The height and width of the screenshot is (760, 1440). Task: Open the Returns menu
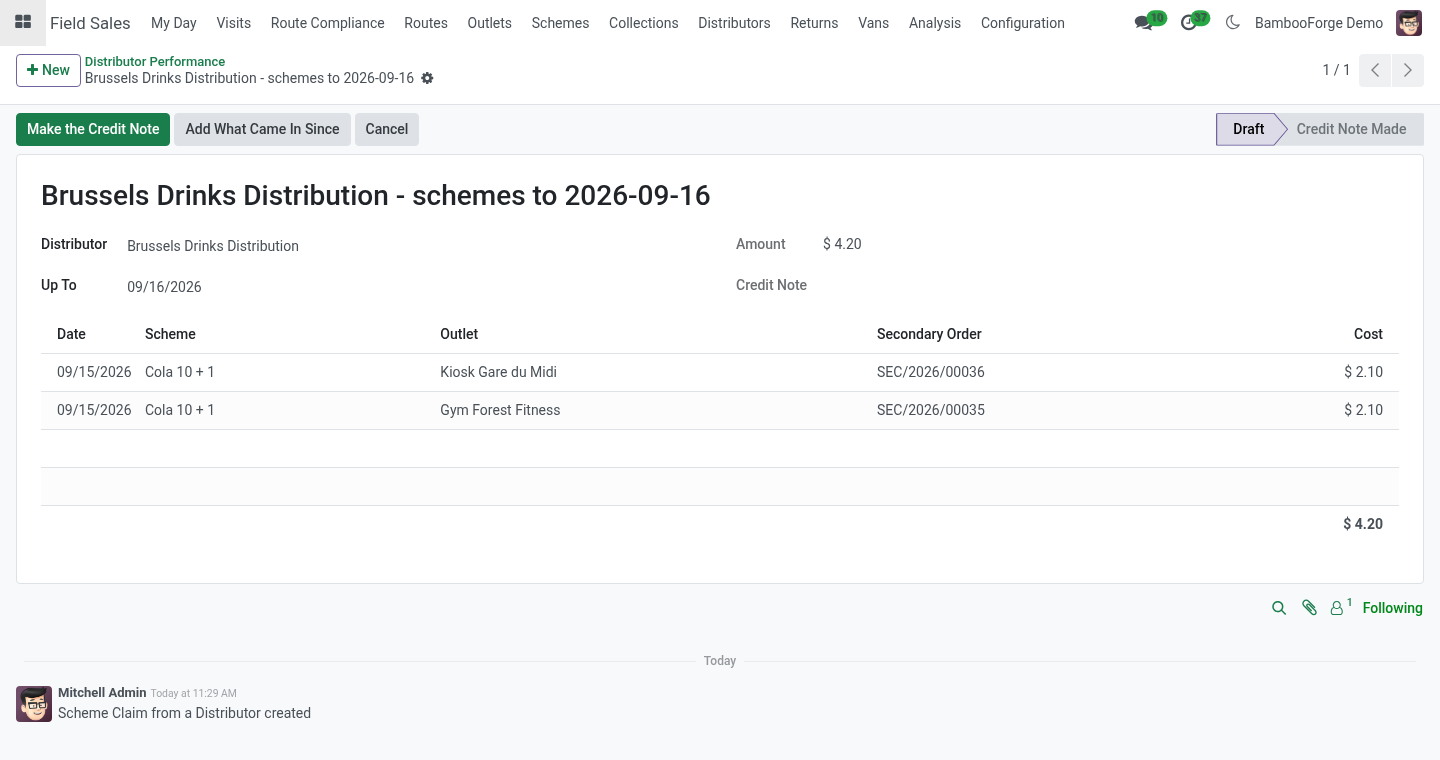coord(814,23)
